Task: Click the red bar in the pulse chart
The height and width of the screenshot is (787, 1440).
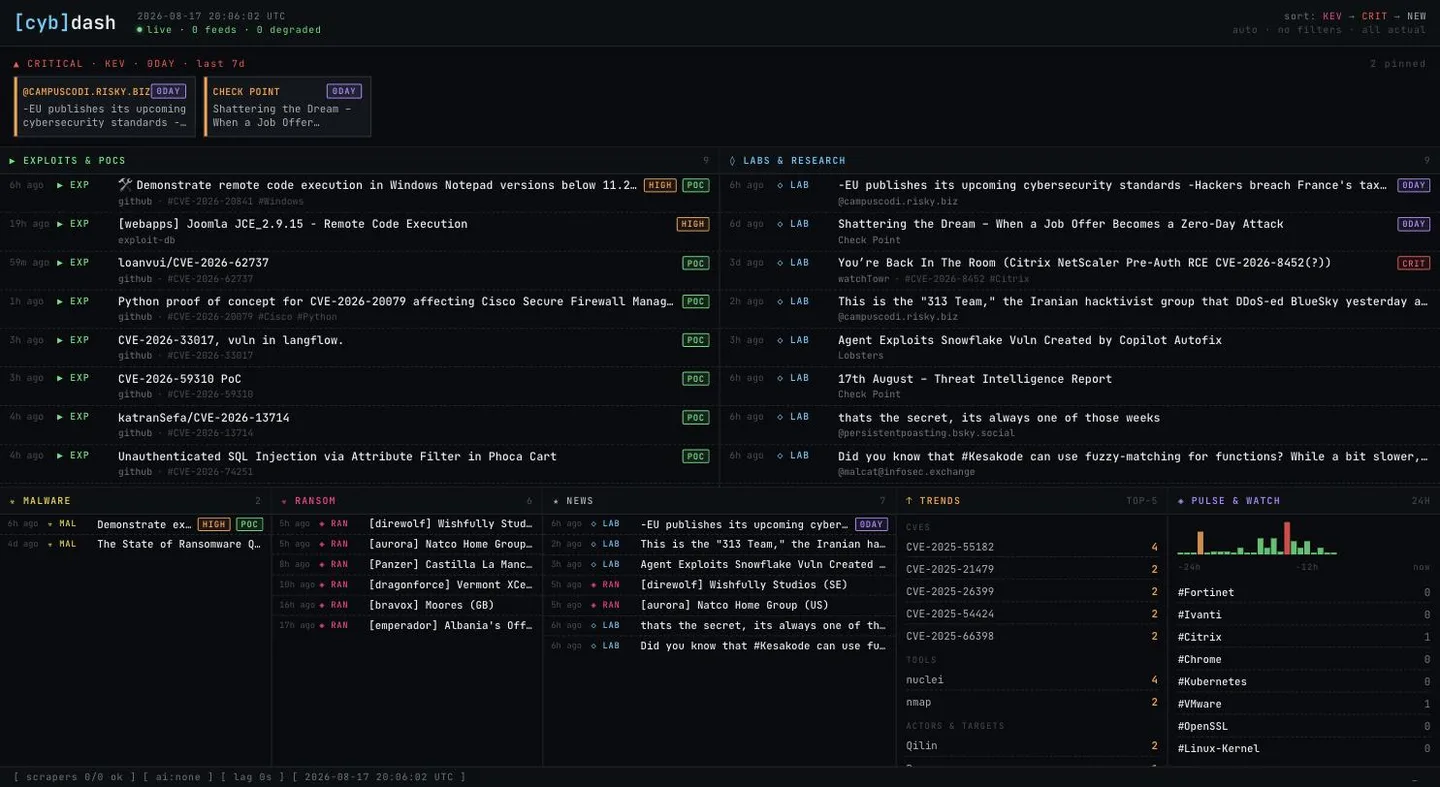Action: click(x=1287, y=538)
